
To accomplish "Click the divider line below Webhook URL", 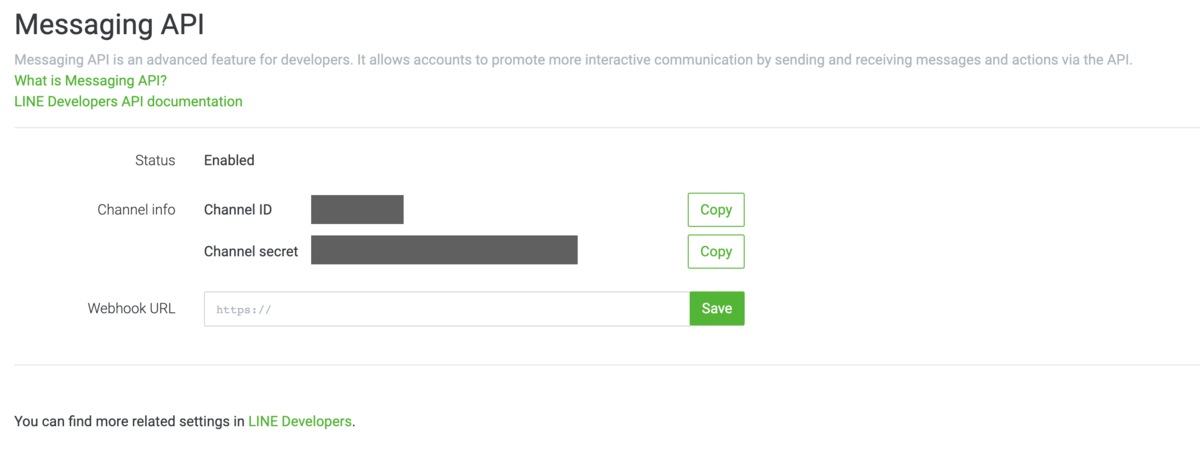I will (x=600, y=365).
